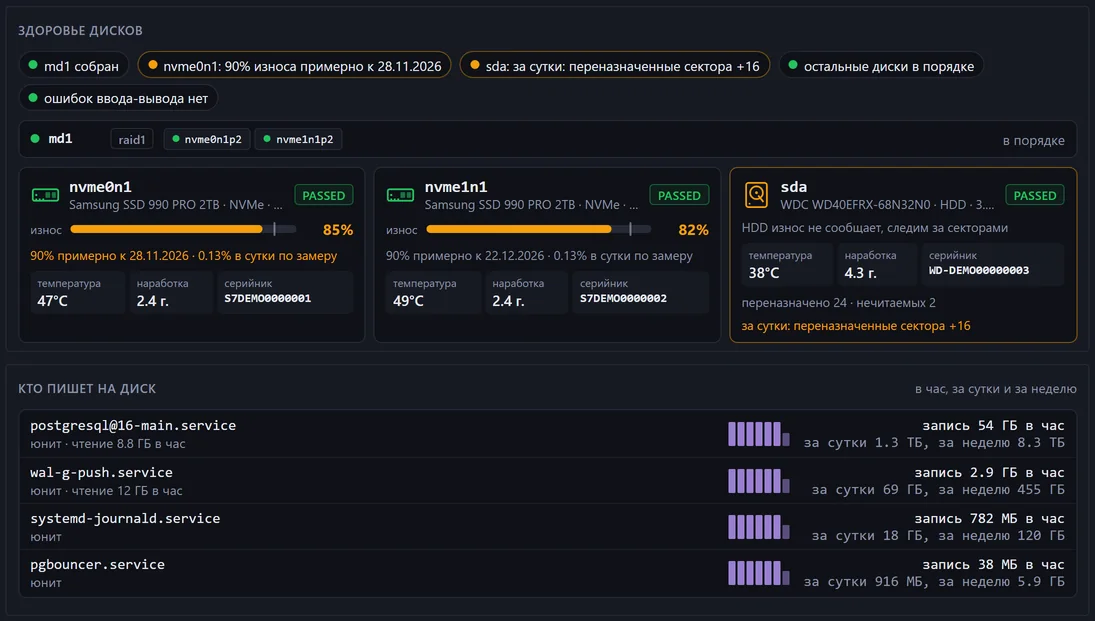Click the green status dot beside md1
Viewport: 1095px width, 621px height.
[x=35, y=138]
